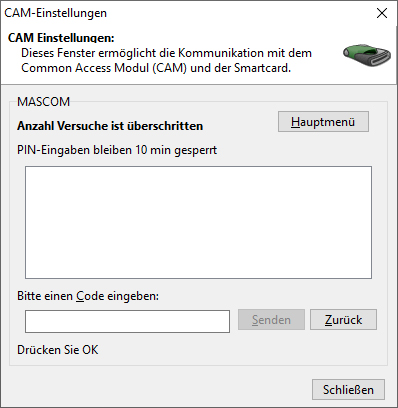Focus the code entry text field

tap(127, 321)
